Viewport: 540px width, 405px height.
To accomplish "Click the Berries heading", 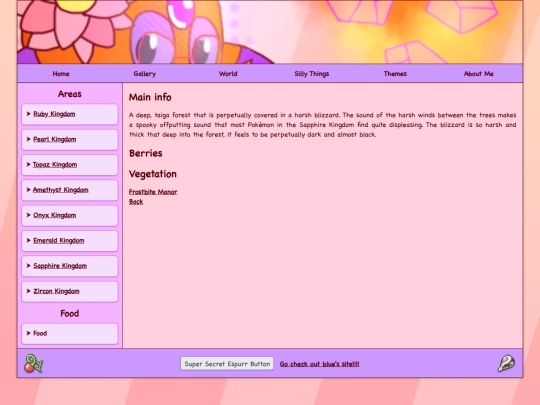I will pos(146,153).
